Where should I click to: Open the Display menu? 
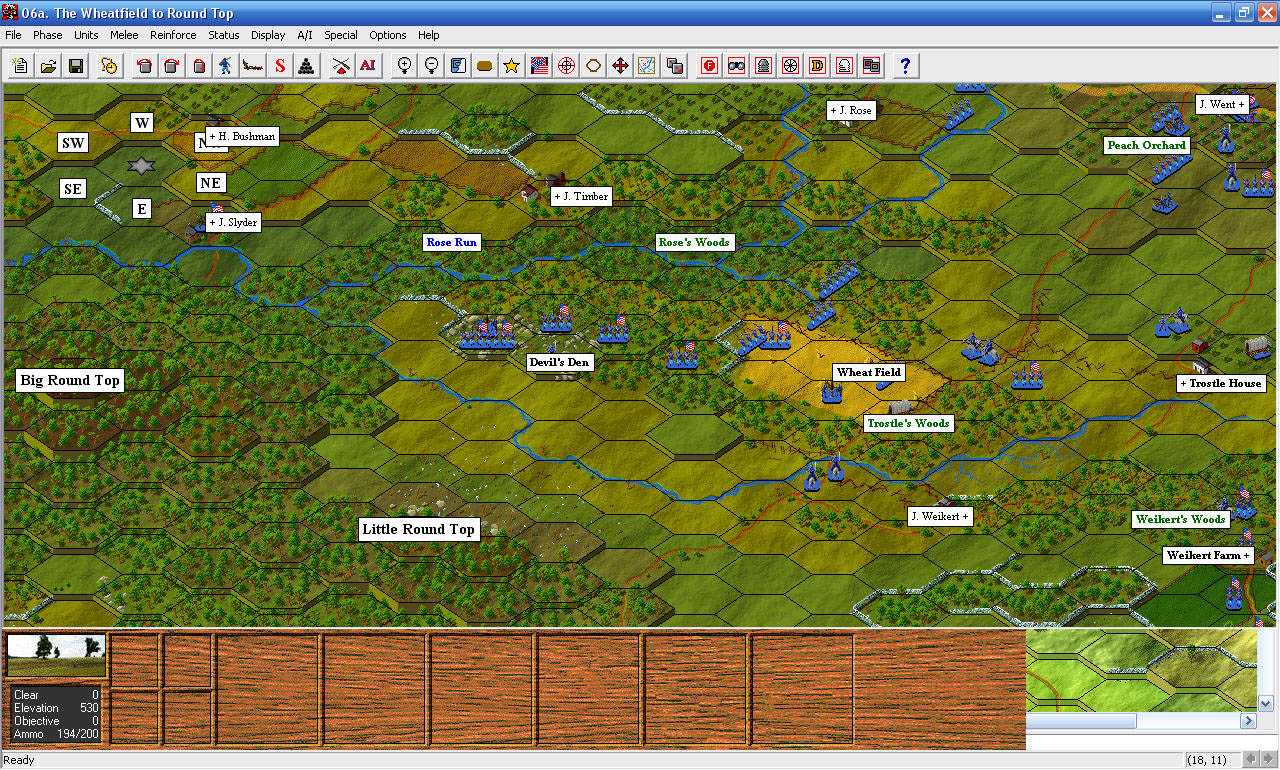[x=268, y=35]
